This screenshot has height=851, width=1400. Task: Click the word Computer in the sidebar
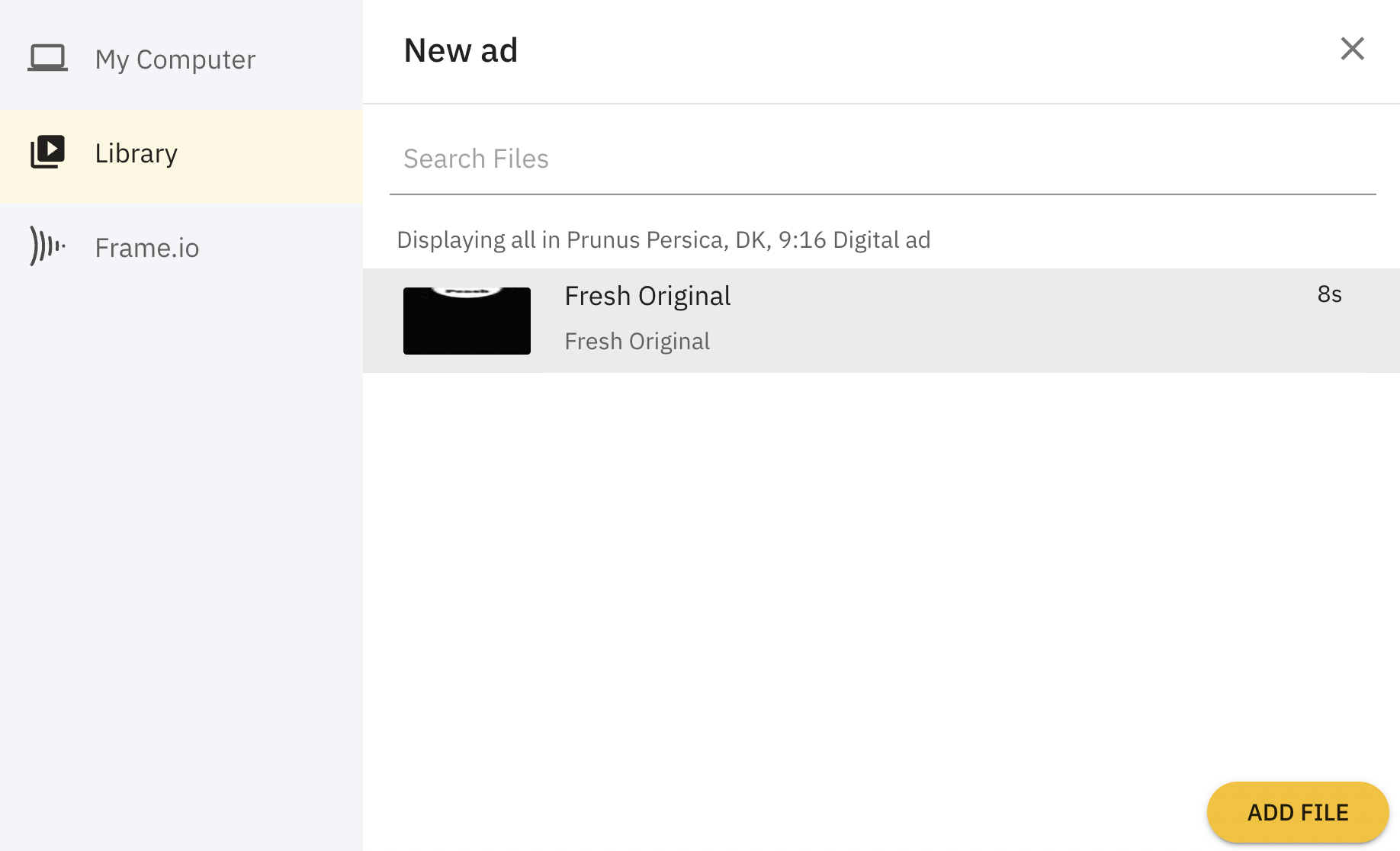pos(196,59)
